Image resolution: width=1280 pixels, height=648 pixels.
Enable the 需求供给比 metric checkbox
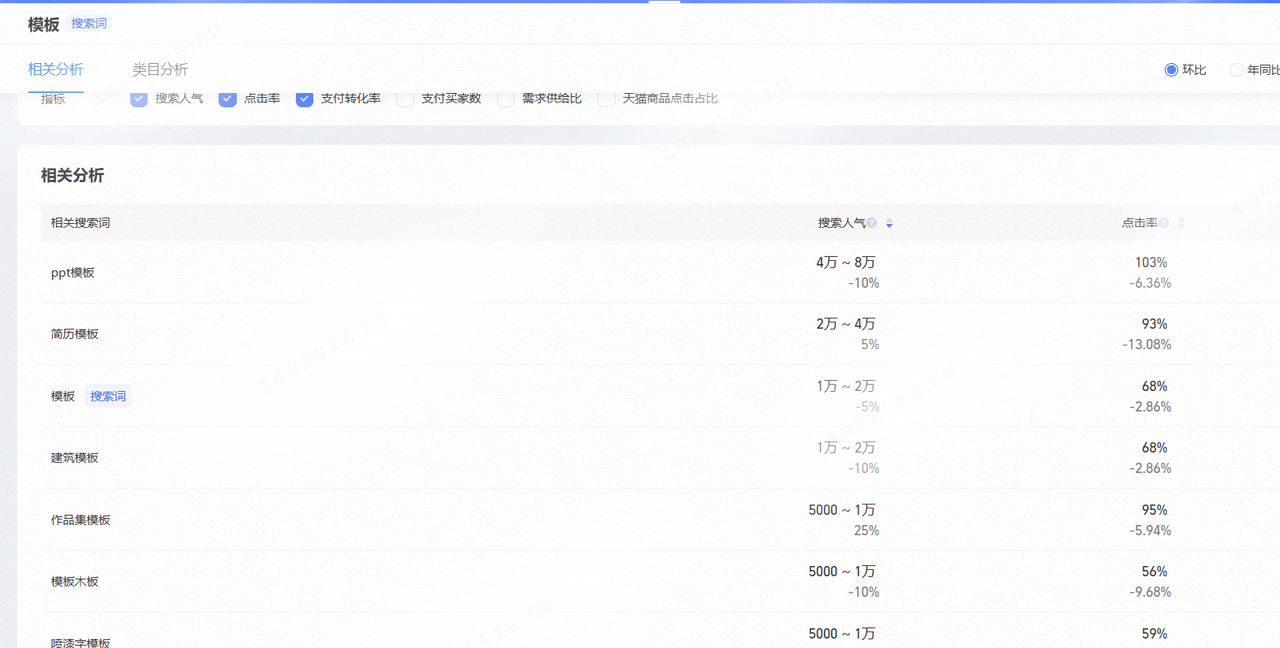pos(506,98)
